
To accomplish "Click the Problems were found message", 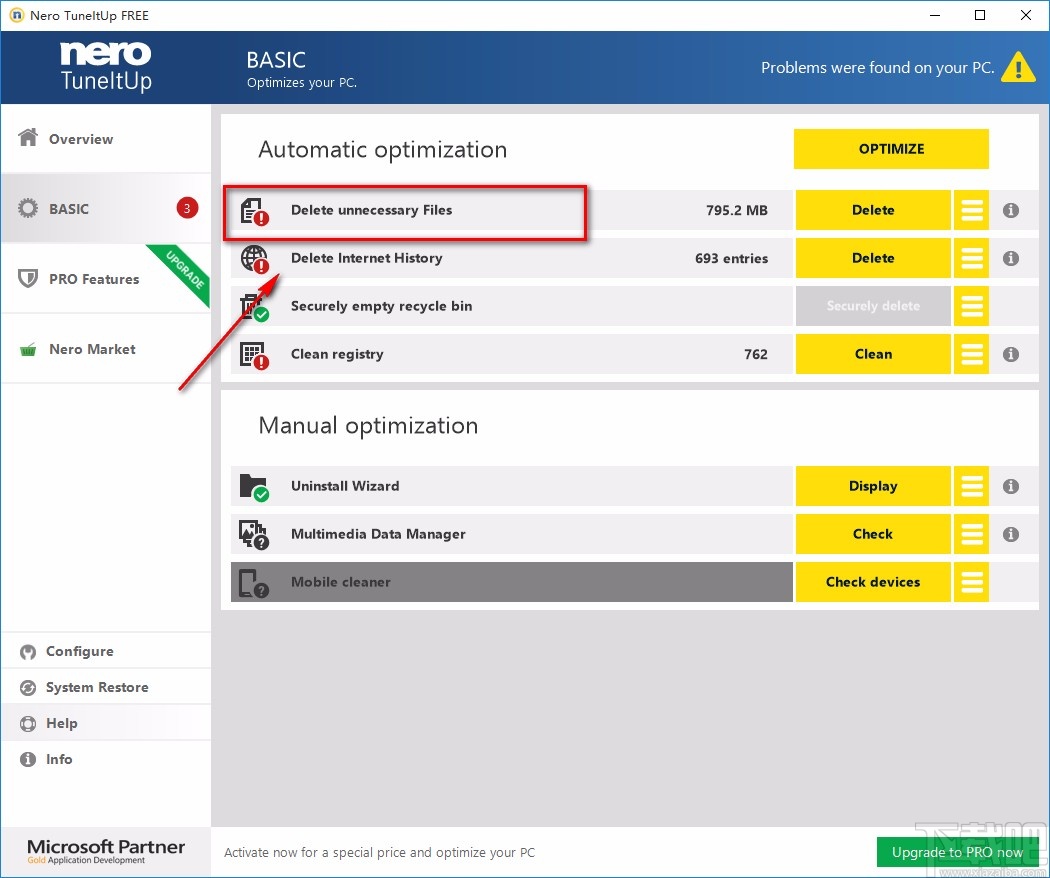I will [x=877, y=68].
